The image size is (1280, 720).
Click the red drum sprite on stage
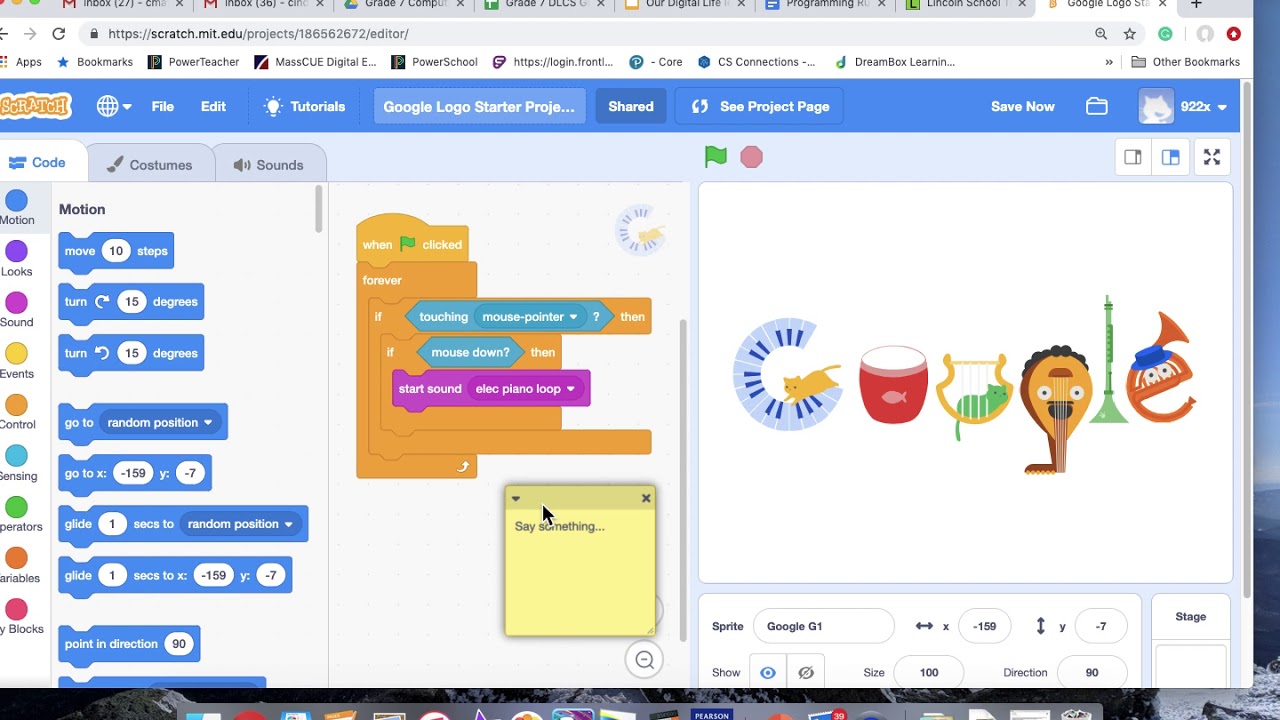click(x=893, y=384)
